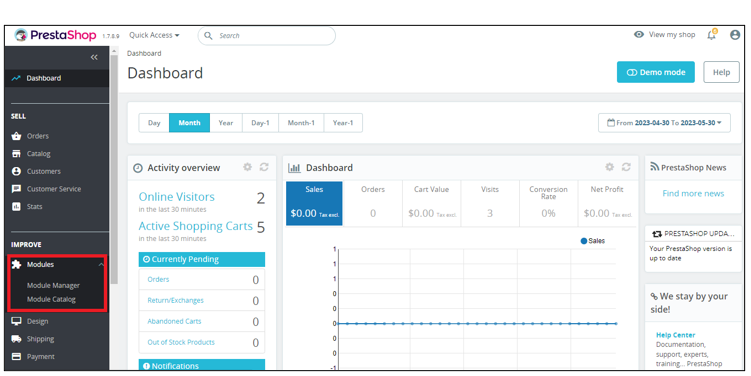Image resolution: width=751 pixels, height=376 pixels.
Task: Open the Find more news link
Action: point(693,194)
